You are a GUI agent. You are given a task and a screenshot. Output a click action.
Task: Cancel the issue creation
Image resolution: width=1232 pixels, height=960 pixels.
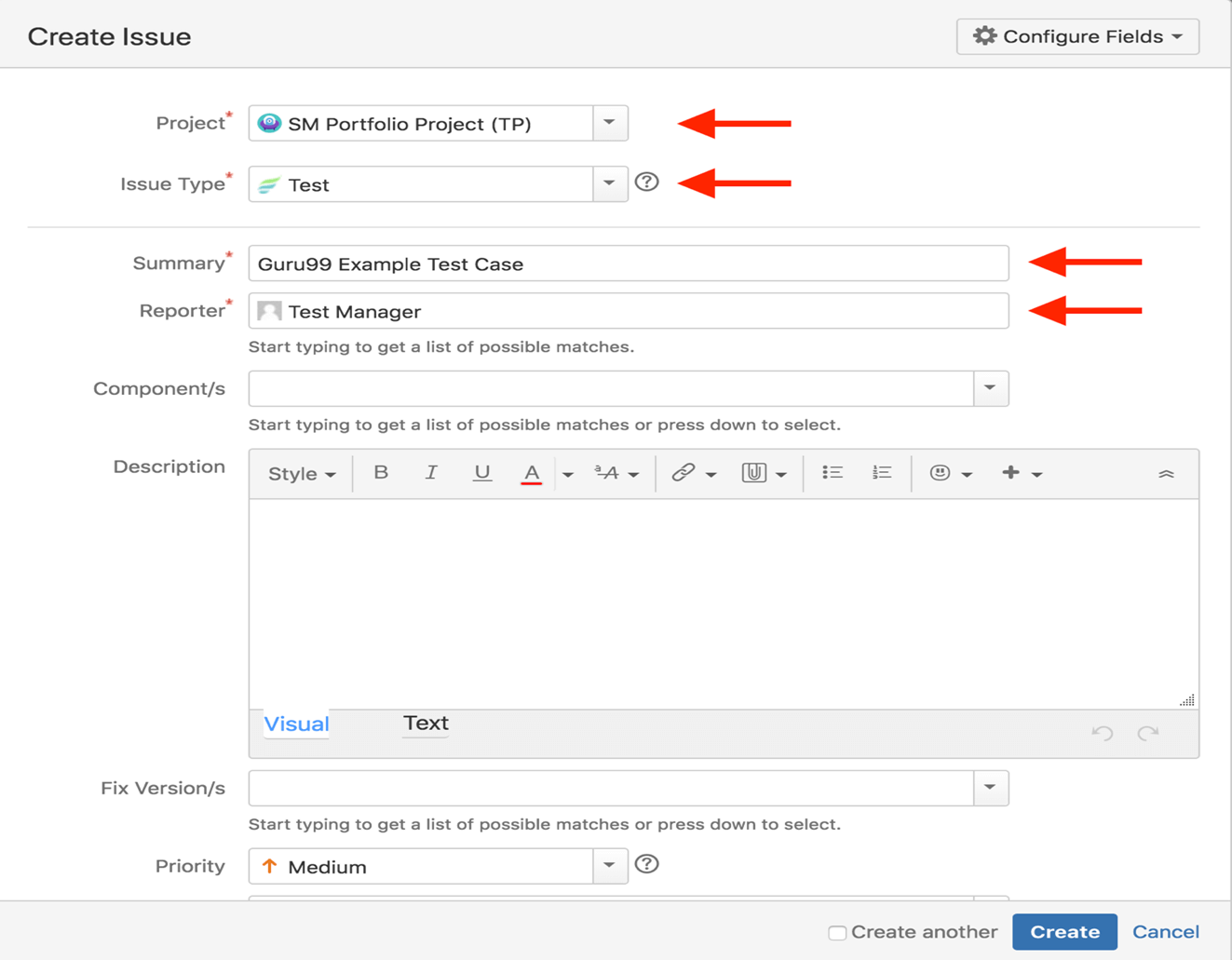(x=1165, y=932)
